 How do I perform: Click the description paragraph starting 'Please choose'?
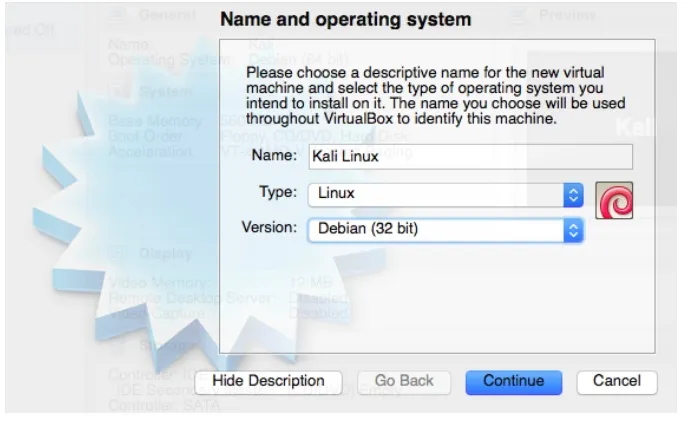coord(435,95)
